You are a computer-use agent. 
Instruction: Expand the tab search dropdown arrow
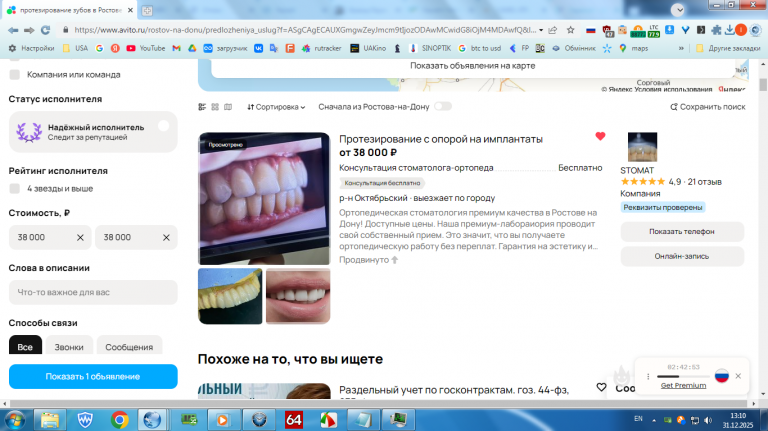(x=678, y=10)
